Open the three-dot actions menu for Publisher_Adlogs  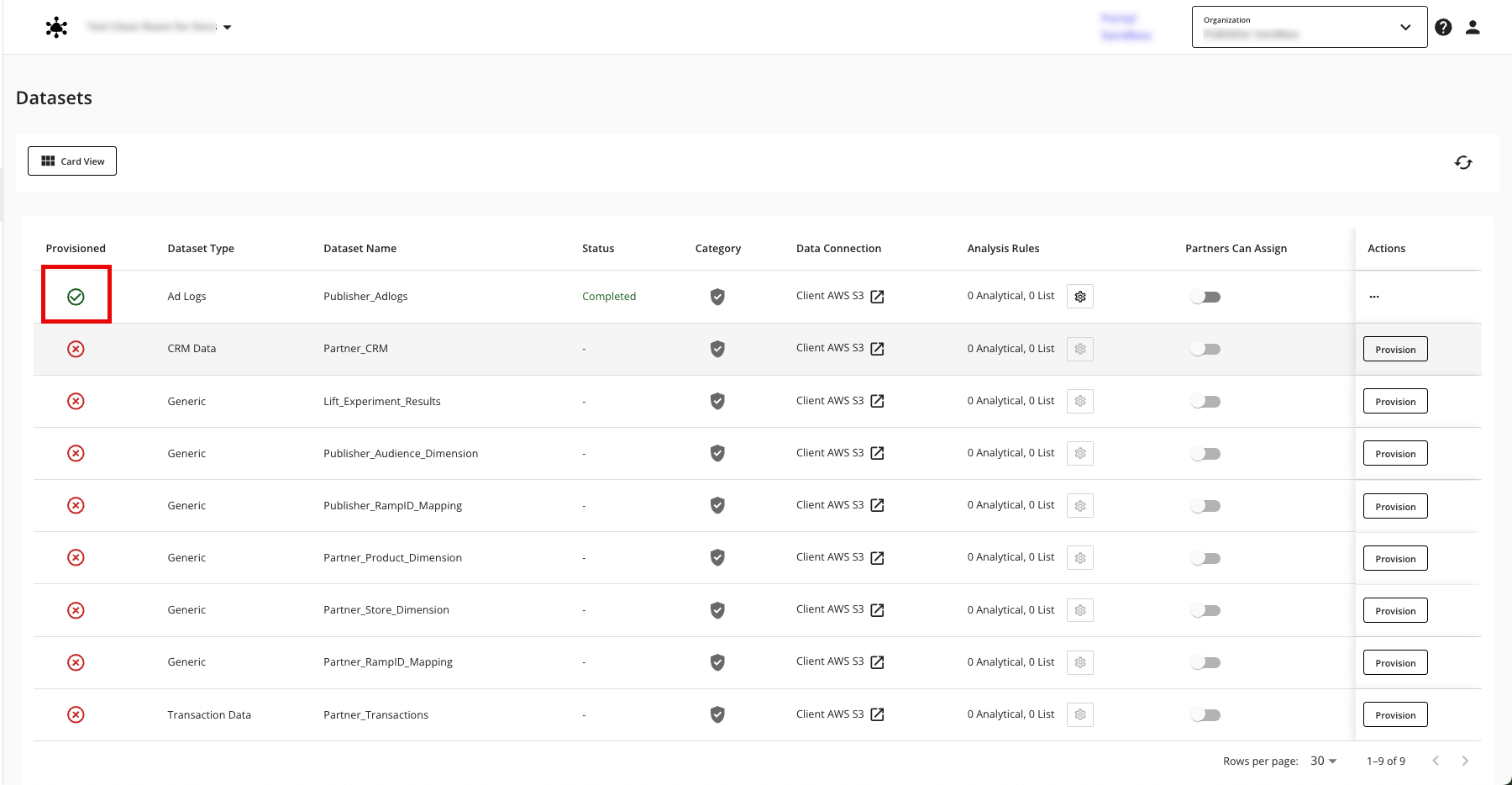[x=1374, y=297]
